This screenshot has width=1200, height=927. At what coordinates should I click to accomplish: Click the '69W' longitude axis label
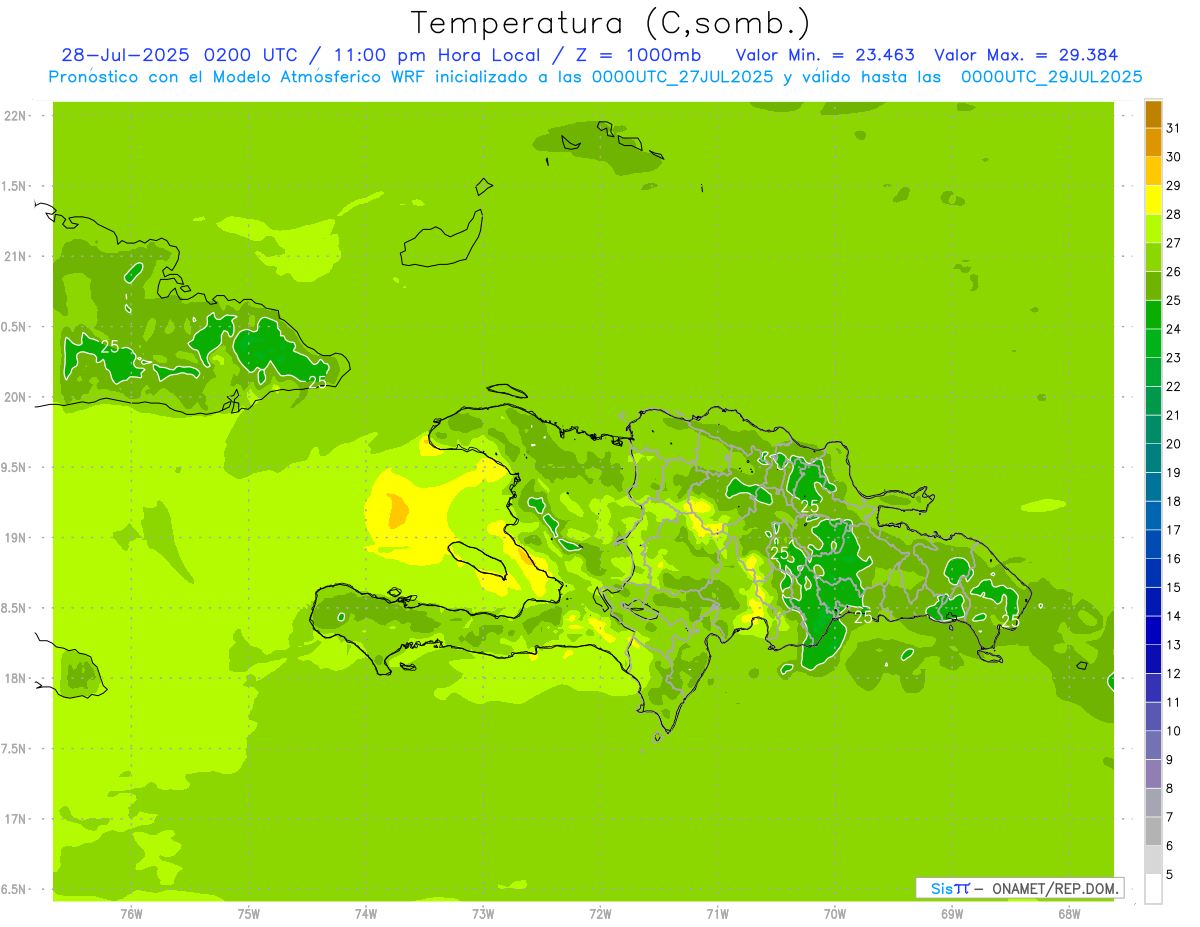[952, 914]
